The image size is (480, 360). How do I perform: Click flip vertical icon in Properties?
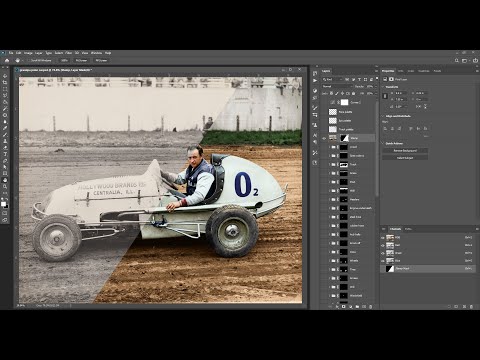coord(425,106)
